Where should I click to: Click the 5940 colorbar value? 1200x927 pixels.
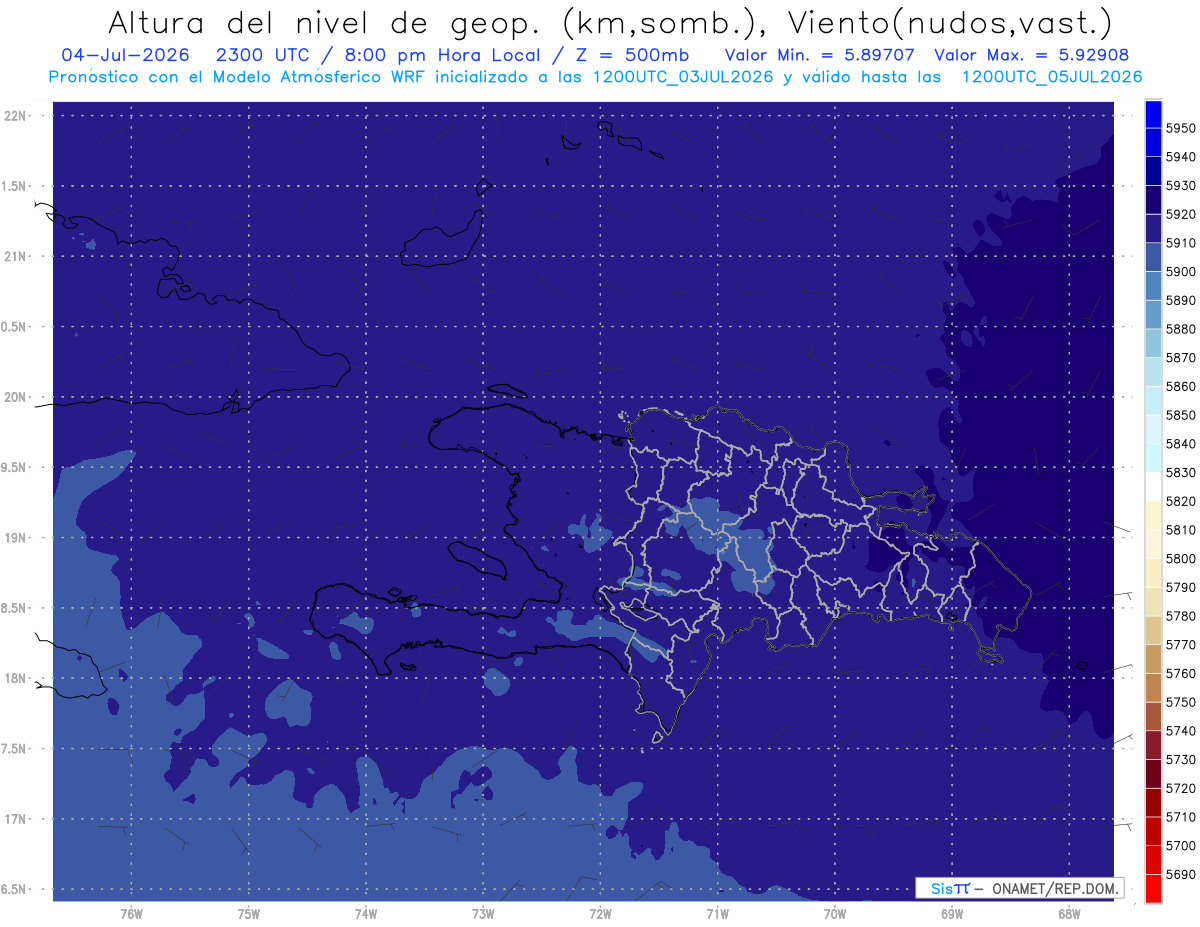point(1181,157)
